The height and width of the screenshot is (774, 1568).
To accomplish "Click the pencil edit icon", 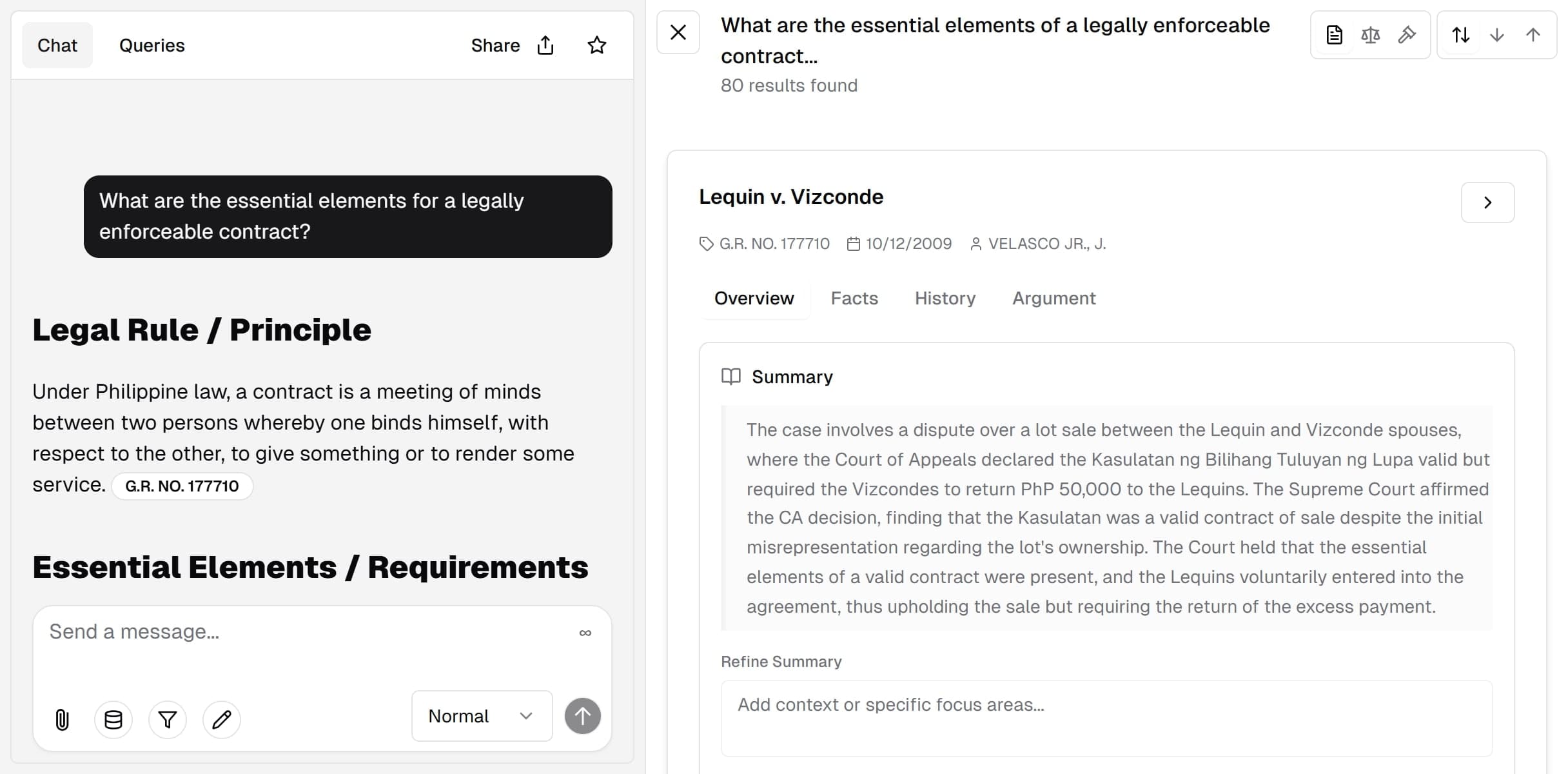I will [x=222, y=719].
